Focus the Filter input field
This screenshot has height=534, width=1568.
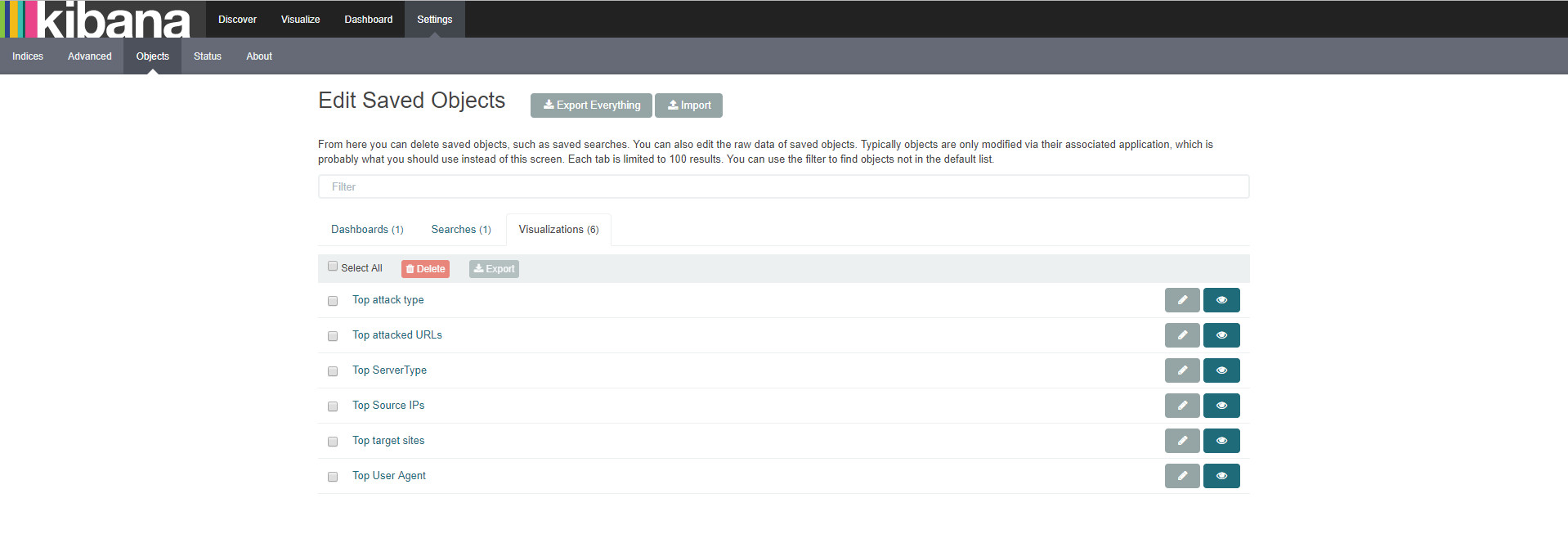coord(782,186)
